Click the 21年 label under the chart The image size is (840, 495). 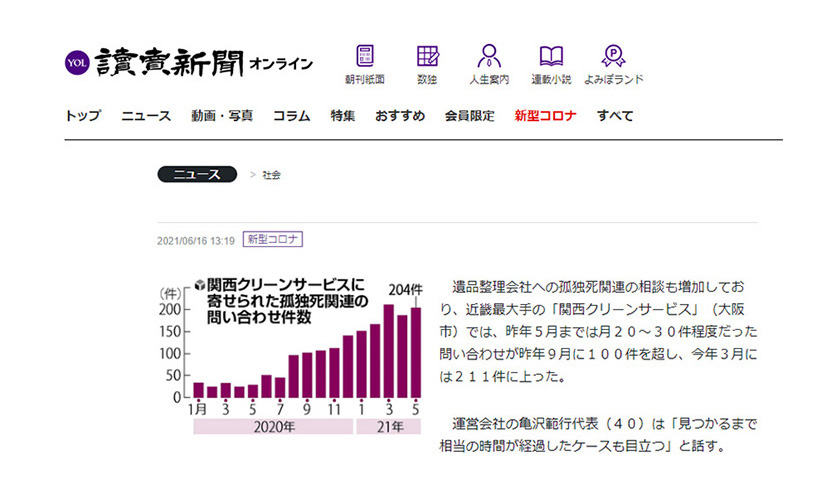click(389, 427)
